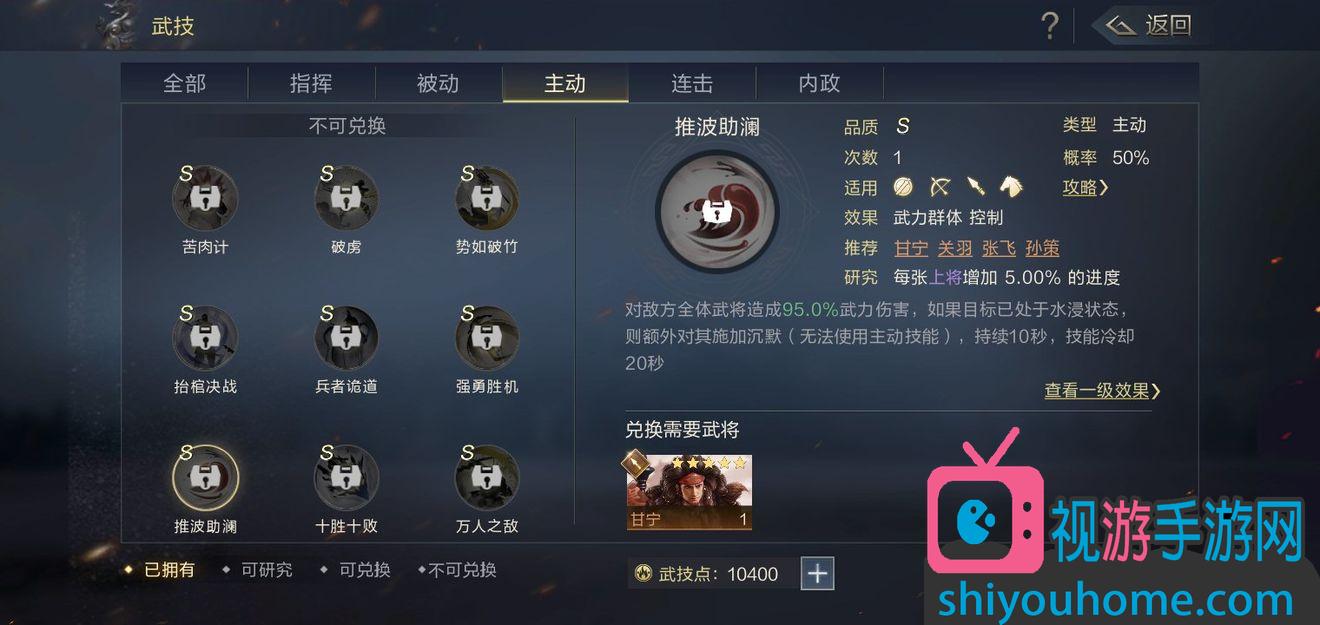This screenshot has height=625, width=1320.
Task: Open the 攻略 guide link
Action: tap(1085, 187)
